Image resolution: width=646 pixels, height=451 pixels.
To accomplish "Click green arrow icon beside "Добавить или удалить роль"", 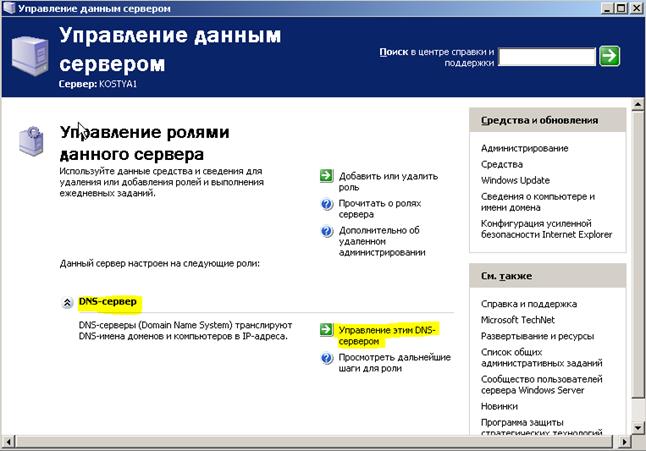I will tap(326, 176).
